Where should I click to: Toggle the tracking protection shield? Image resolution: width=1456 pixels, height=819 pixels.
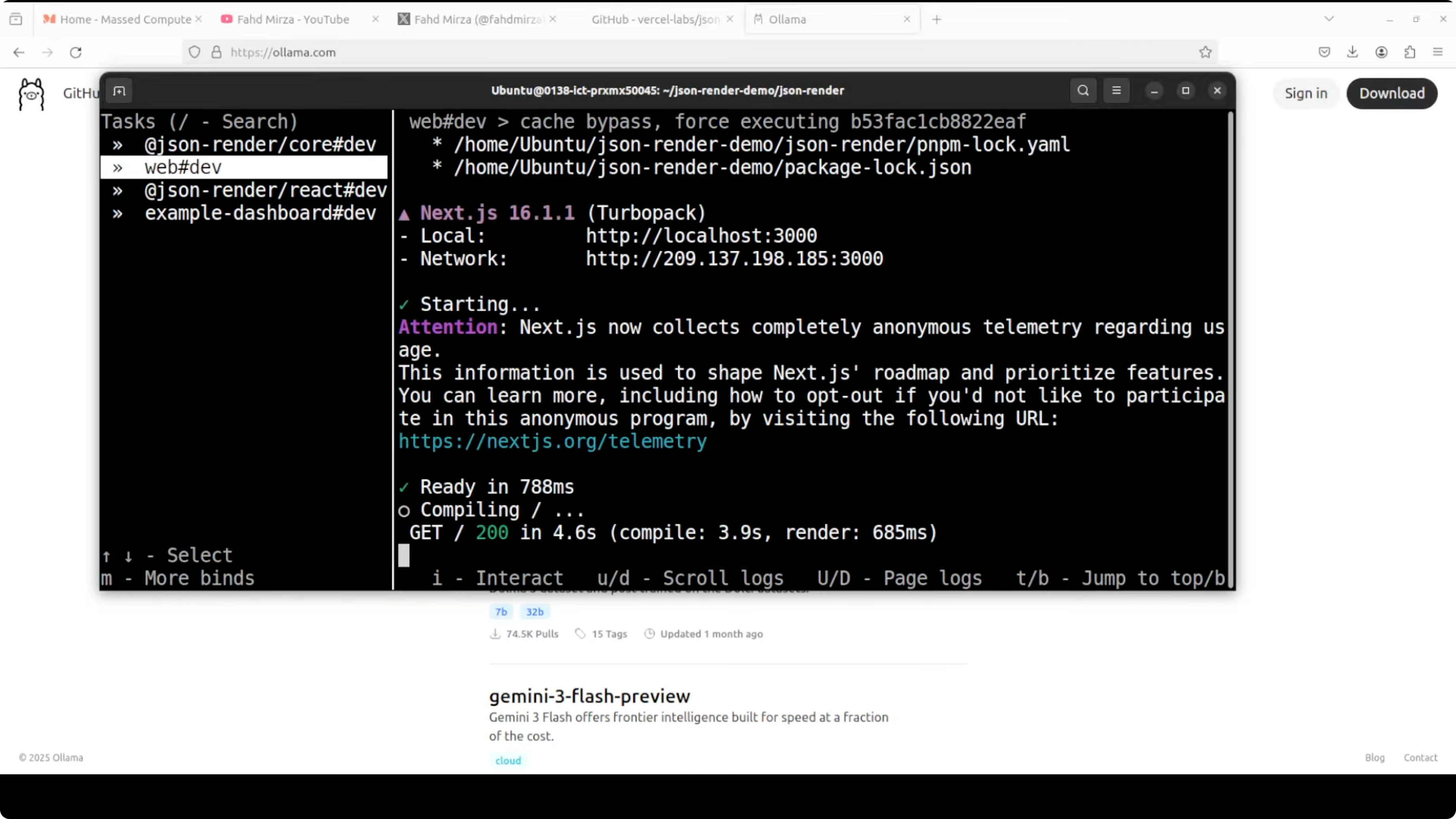pyautogui.click(x=194, y=51)
